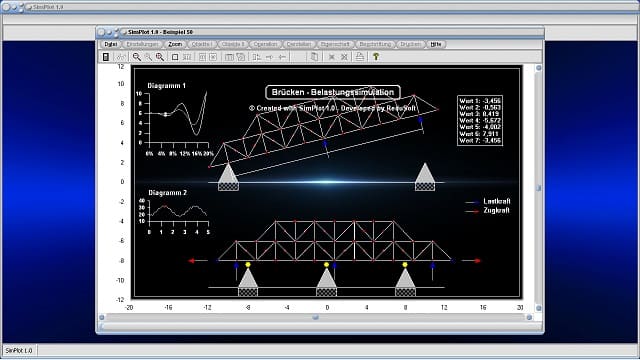Open the Operation menu
The width and height of the screenshot is (640, 360).
click(265, 44)
